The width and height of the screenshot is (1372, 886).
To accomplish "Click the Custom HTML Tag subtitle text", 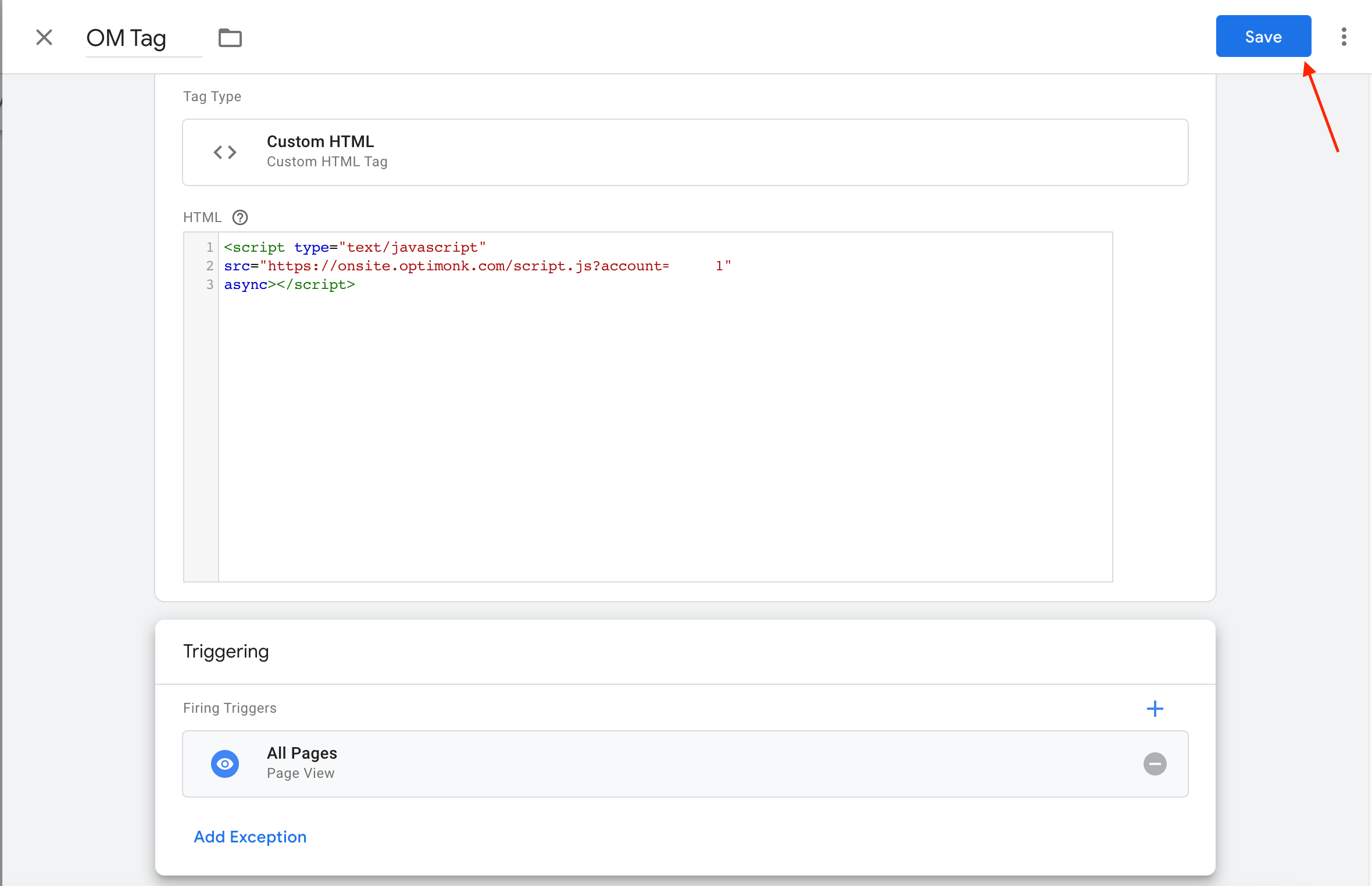I will click(x=327, y=162).
